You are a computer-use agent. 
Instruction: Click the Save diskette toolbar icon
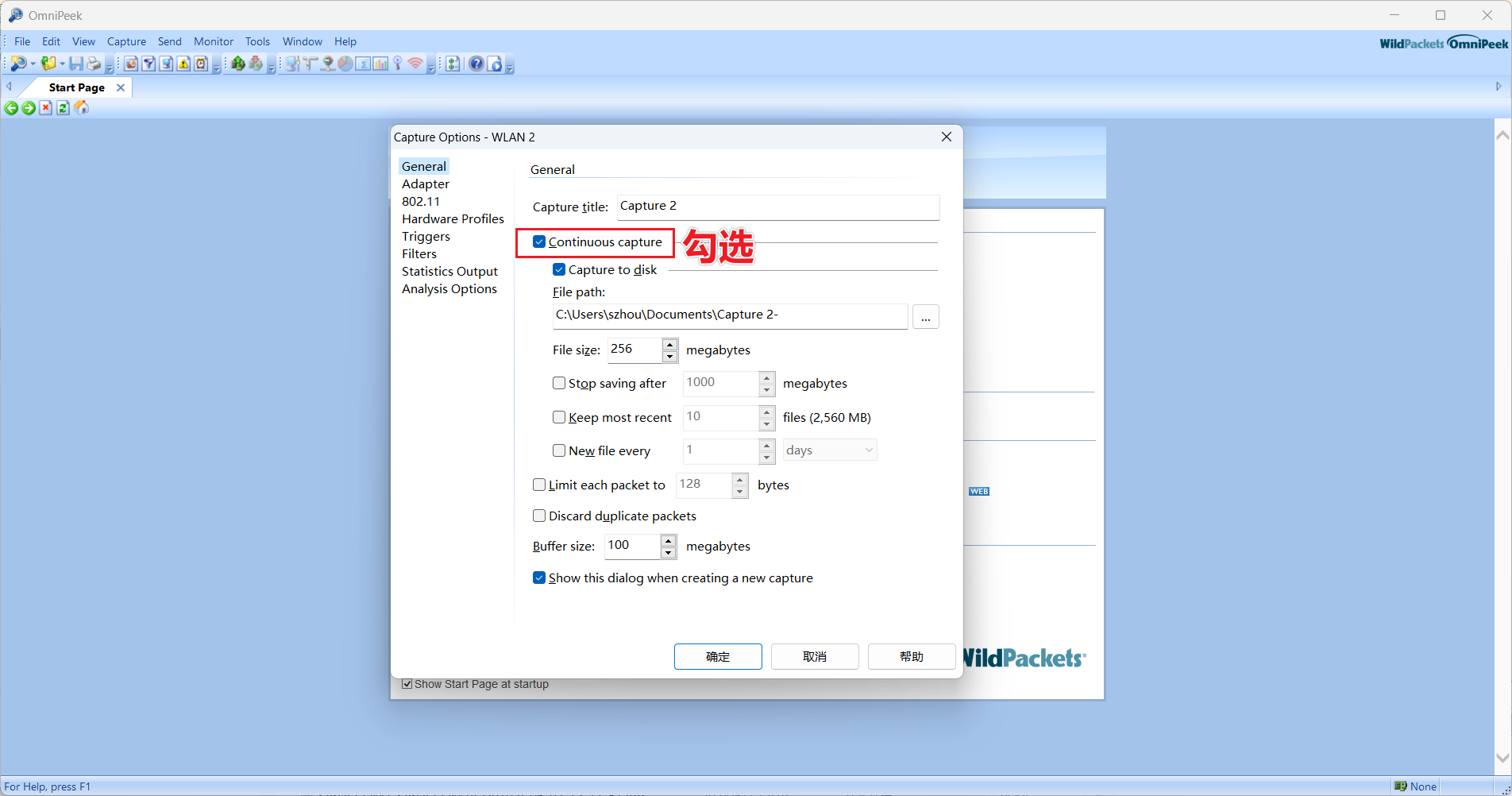pos(75,64)
